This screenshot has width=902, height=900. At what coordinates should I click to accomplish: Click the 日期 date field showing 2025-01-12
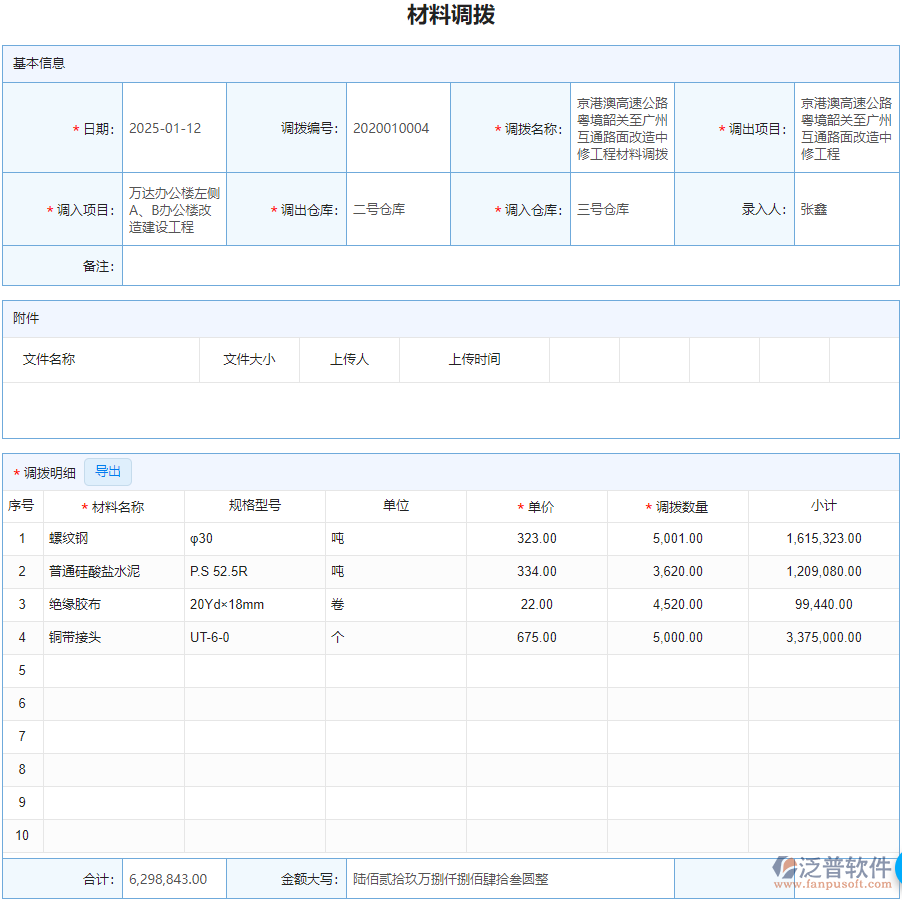(x=175, y=127)
